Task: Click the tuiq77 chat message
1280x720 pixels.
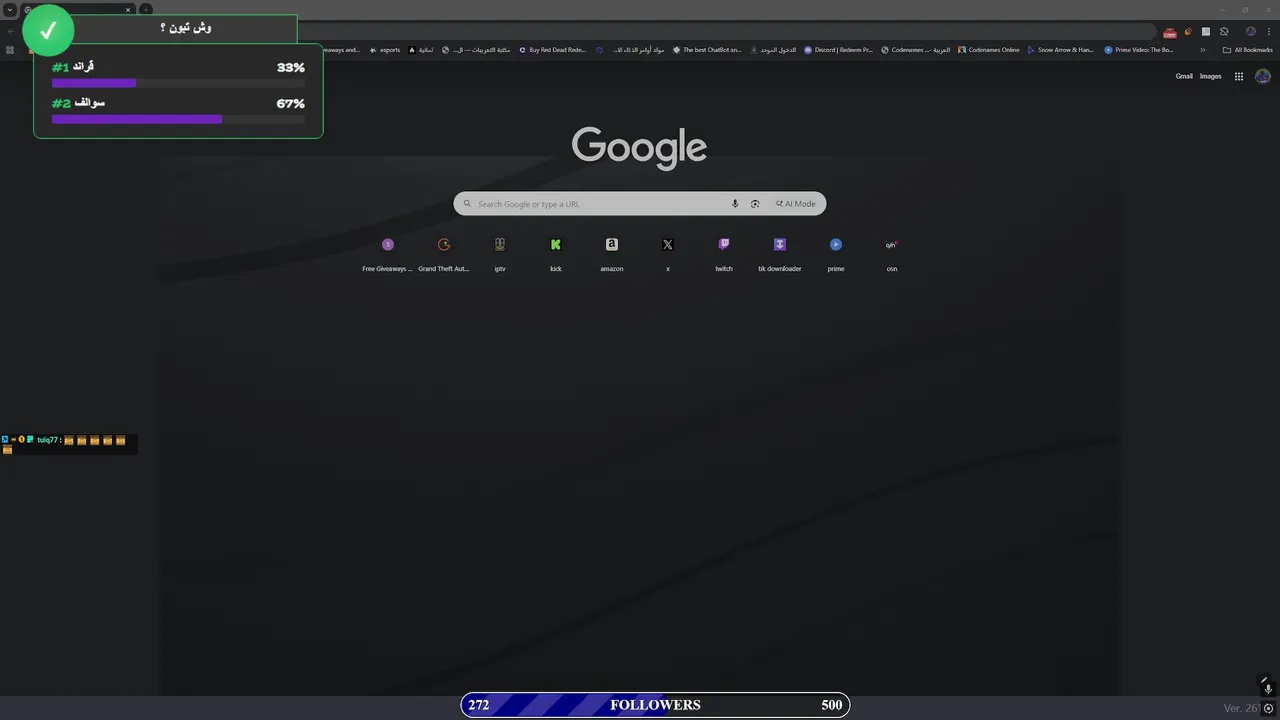Action: tap(68, 444)
